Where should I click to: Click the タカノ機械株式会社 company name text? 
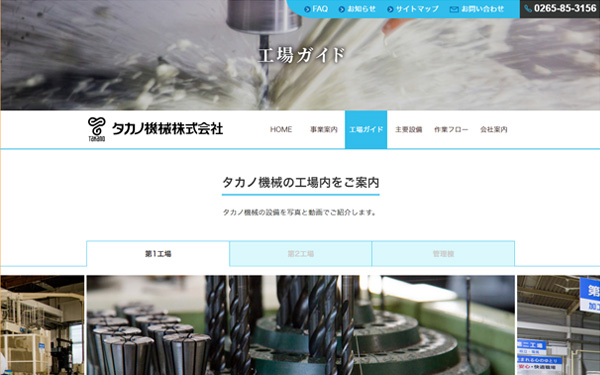tap(167, 129)
